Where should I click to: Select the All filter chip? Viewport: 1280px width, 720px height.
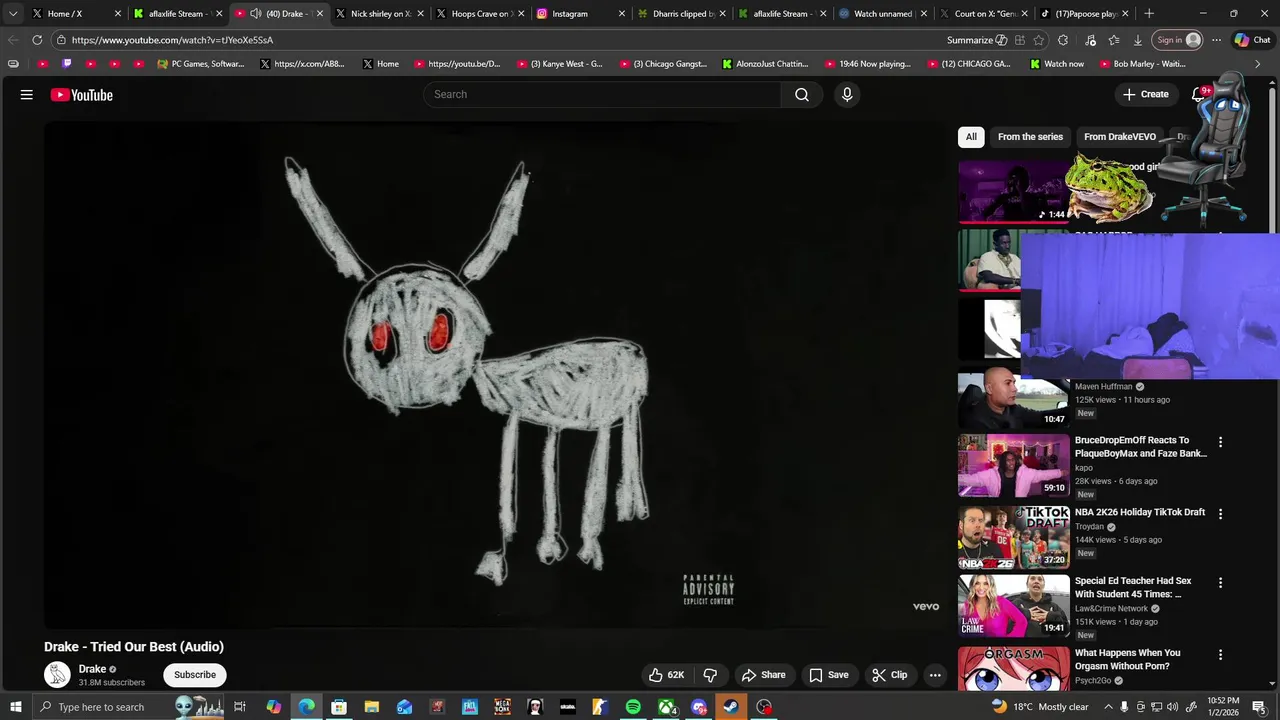(x=971, y=137)
